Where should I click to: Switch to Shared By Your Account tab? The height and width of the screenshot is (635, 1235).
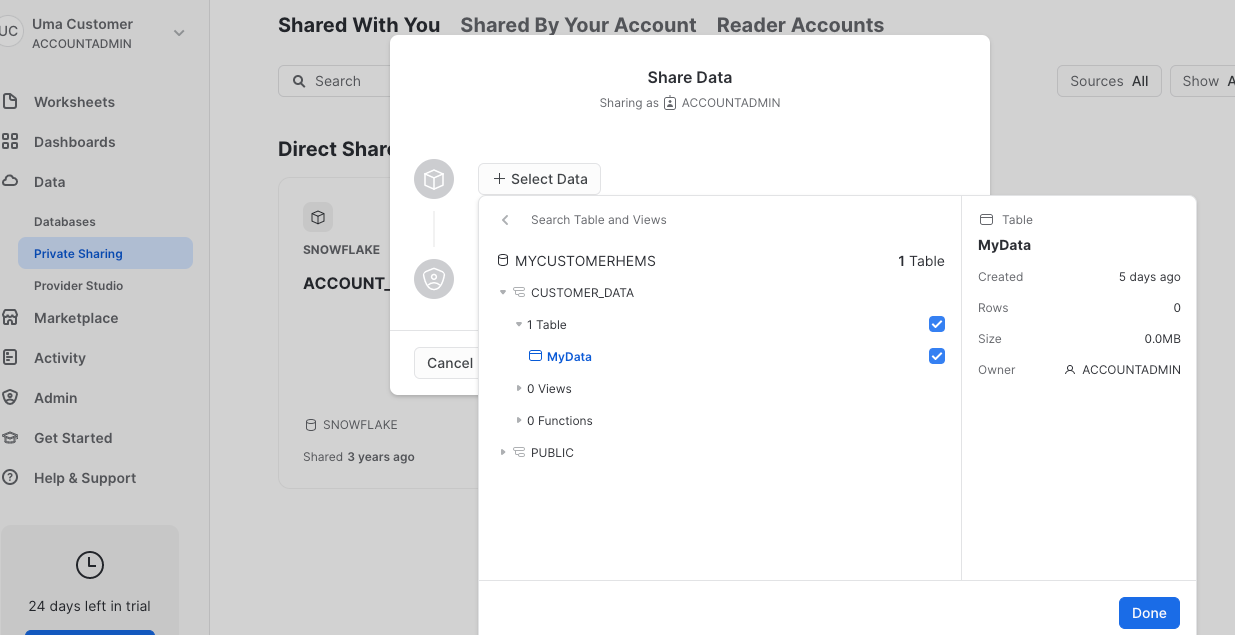(x=578, y=25)
